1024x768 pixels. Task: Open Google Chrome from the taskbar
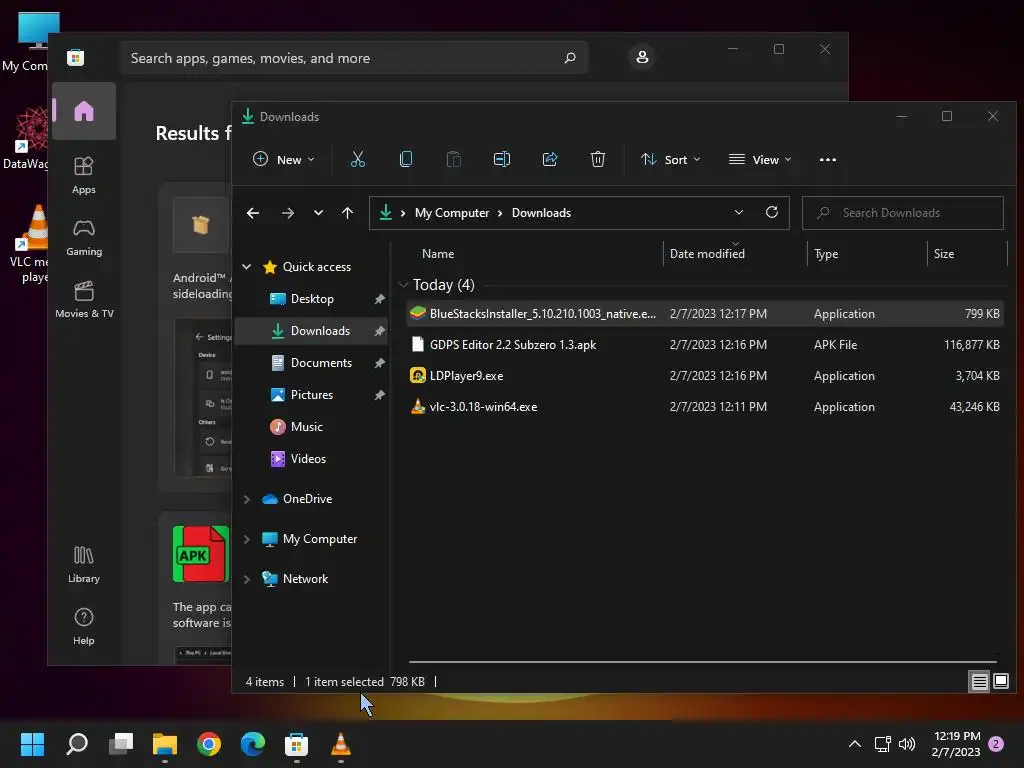pos(209,743)
